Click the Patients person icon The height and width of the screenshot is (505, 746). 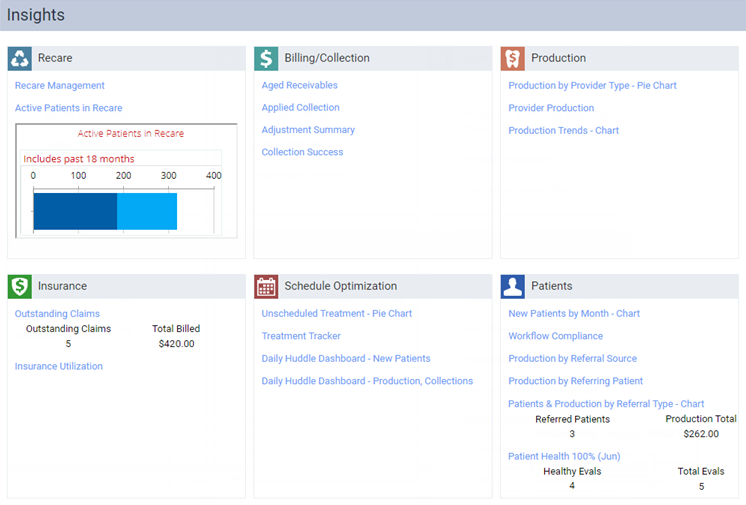tap(513, 286)
